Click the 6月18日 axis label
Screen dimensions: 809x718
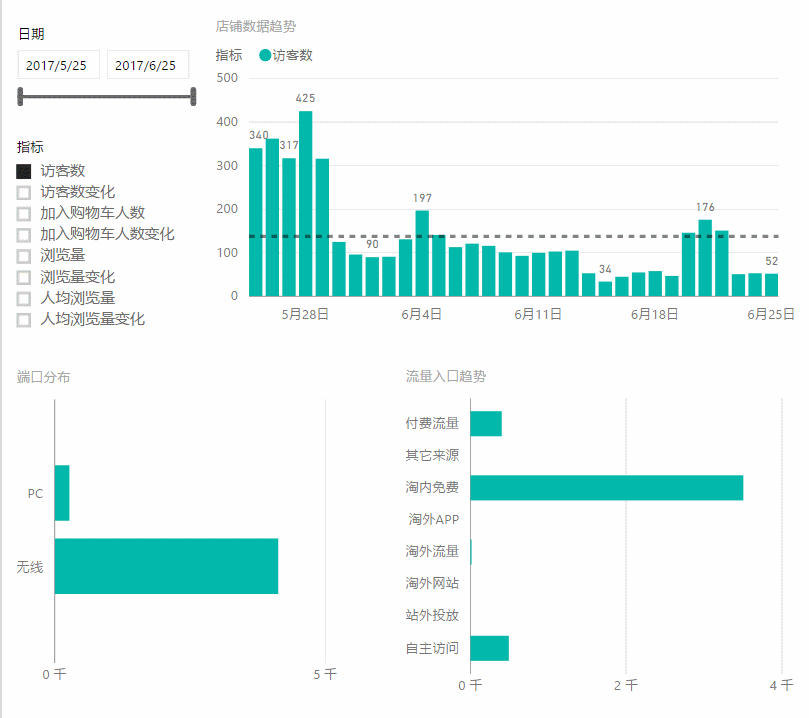pyautogui.click(x=654, y=314)
